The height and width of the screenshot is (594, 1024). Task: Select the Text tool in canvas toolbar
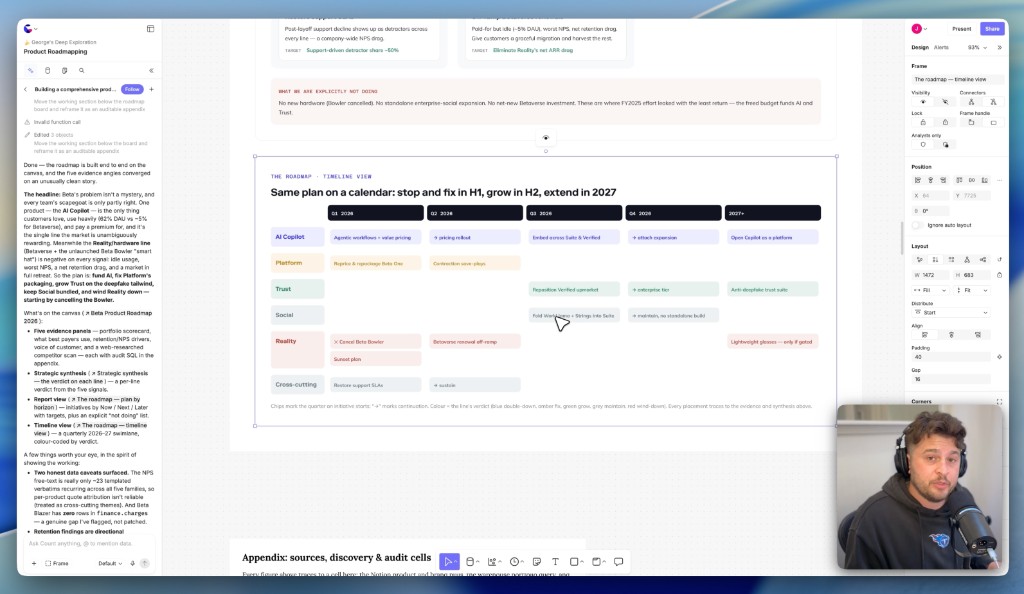point(555,561)
